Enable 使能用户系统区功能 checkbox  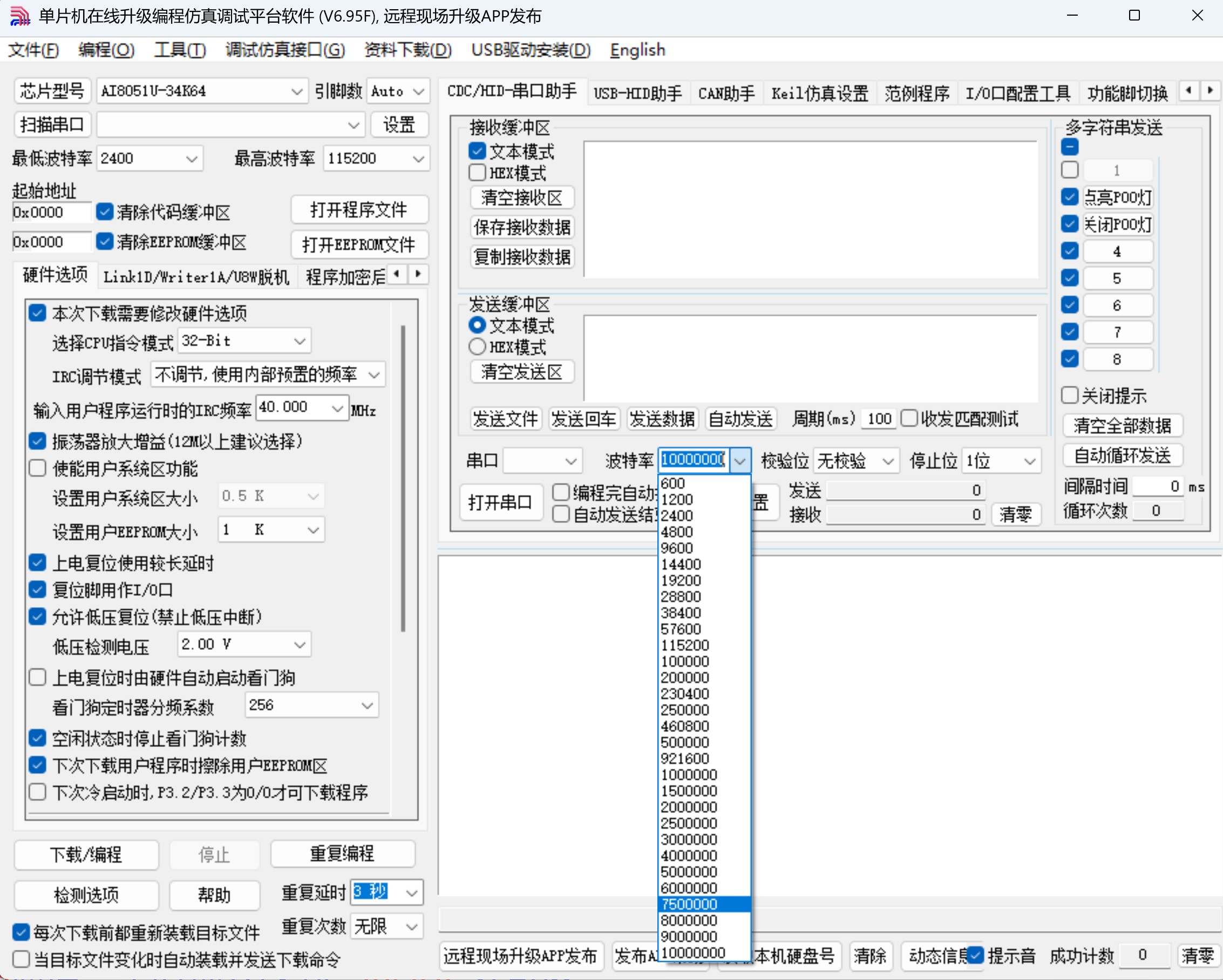37,468
